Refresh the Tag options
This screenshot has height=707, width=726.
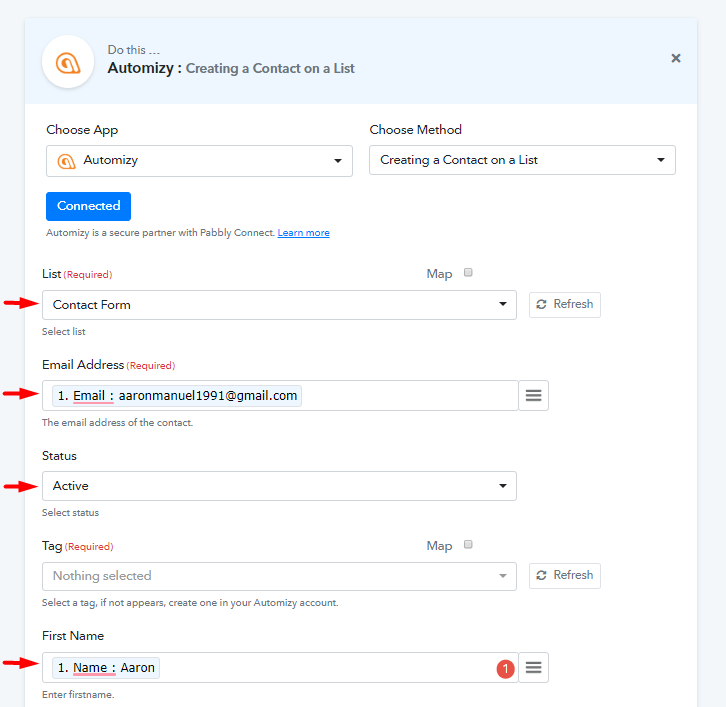(564, 576)
